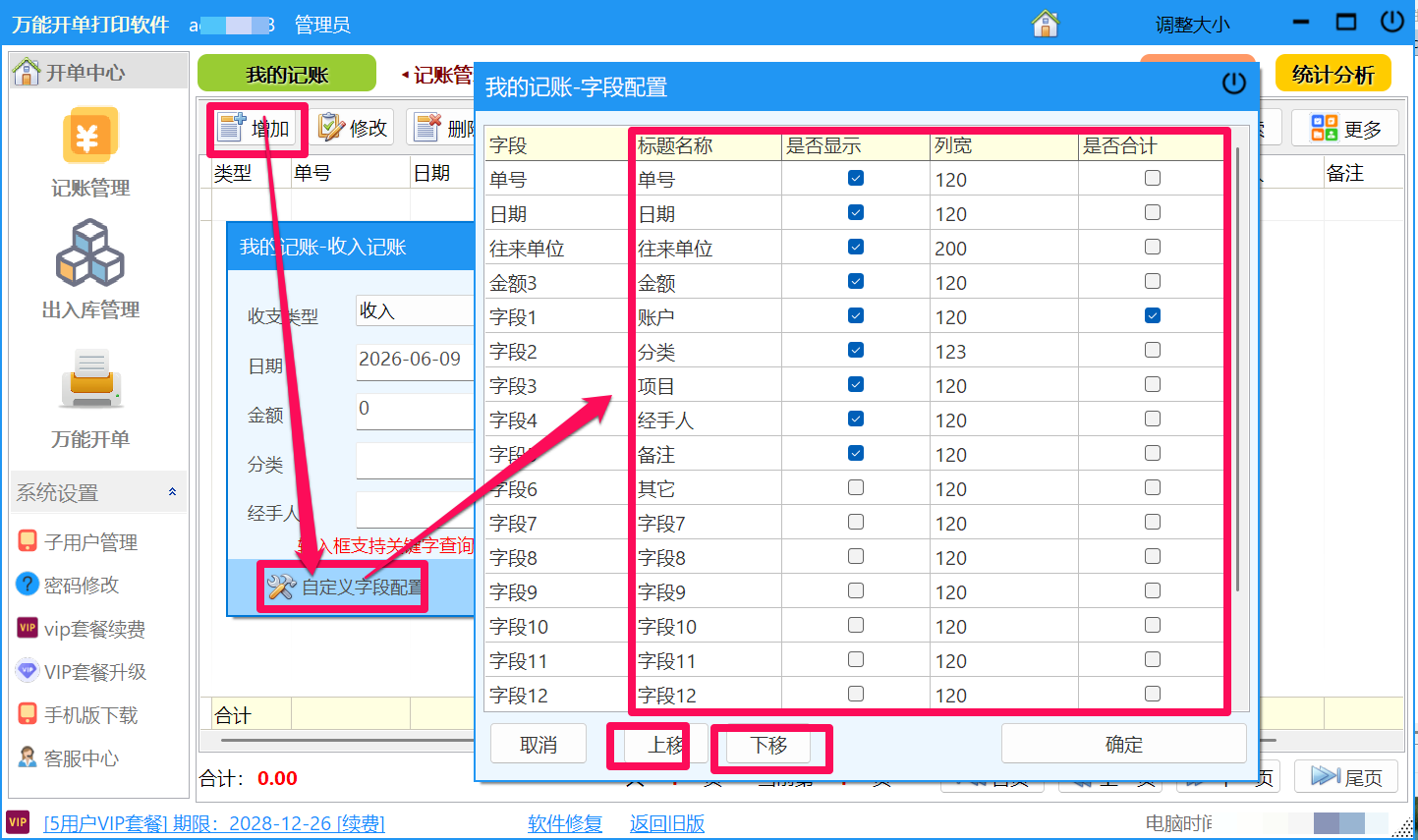Click the vip套餐续费 VIP icon
The height and width of the screenshot is (840, 1418).
28,628
